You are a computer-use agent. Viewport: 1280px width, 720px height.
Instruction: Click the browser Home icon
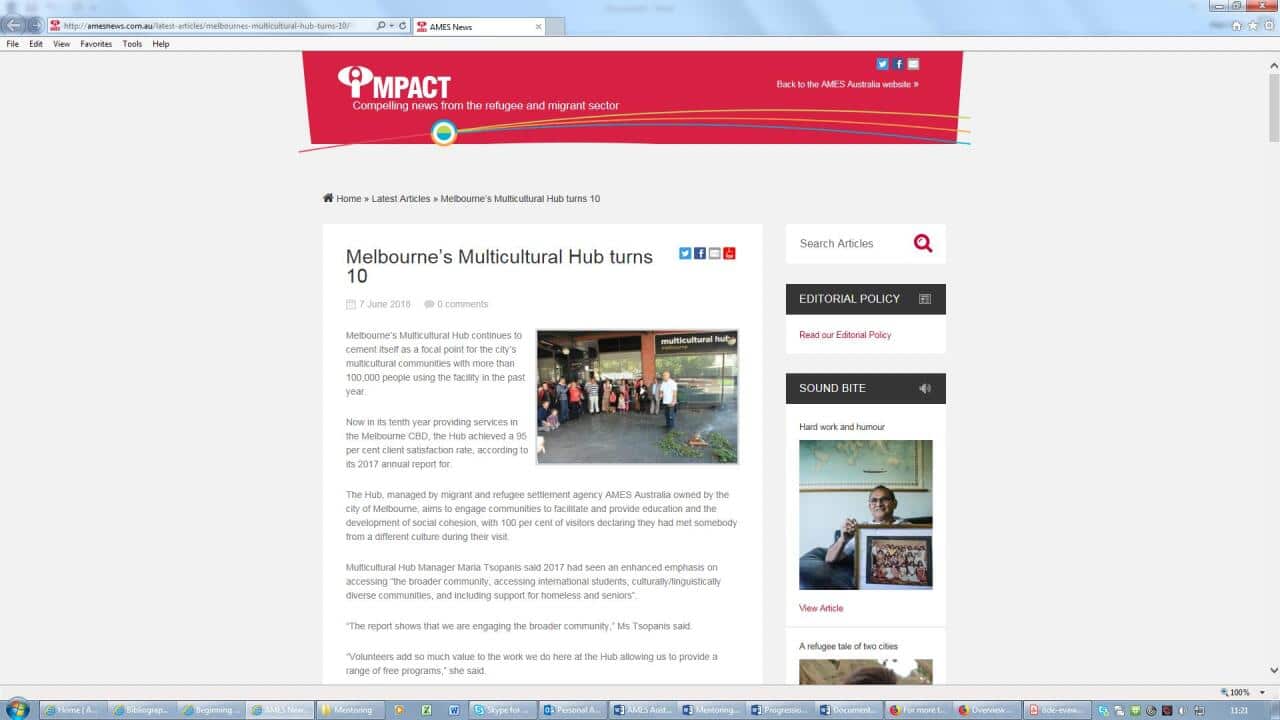tap(1237, 26)
